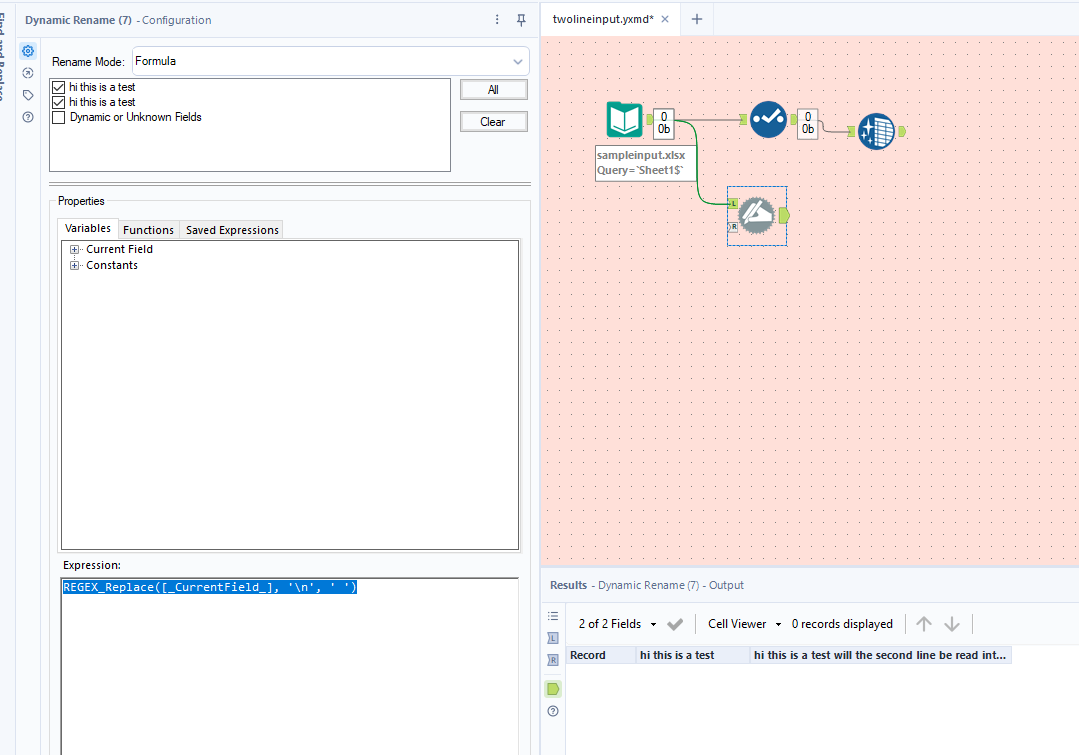1079x755 pixels.
Task: Expand the Current Field tree item
Action: [74, 248]
